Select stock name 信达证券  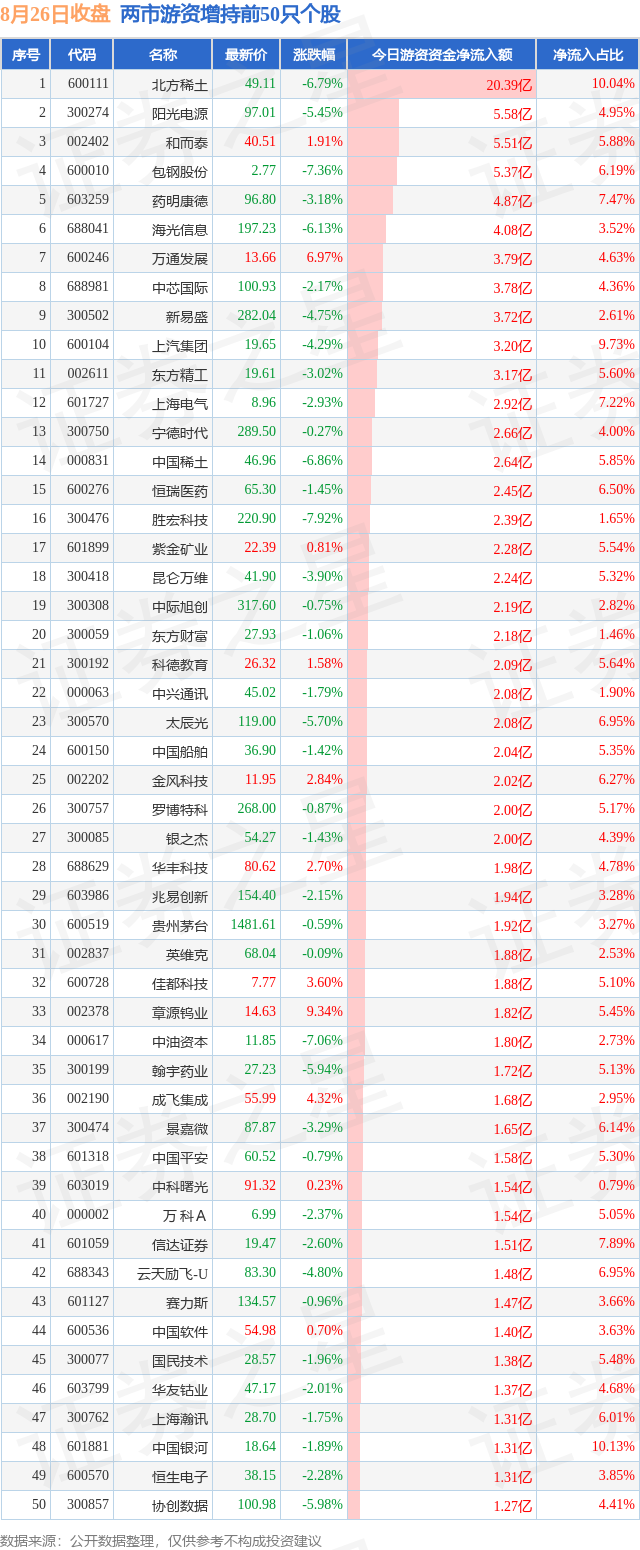click(x=180, y=1245)
